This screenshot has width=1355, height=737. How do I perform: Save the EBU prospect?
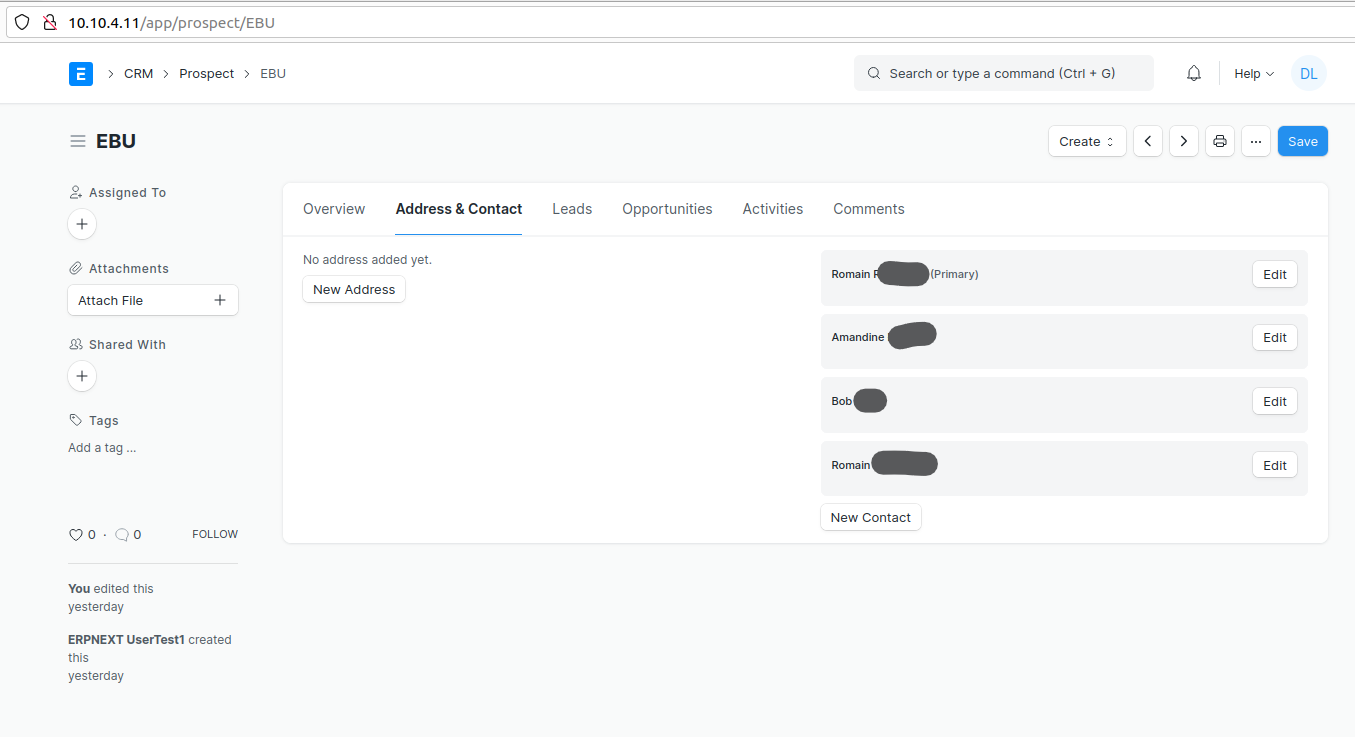point(1302,141)
